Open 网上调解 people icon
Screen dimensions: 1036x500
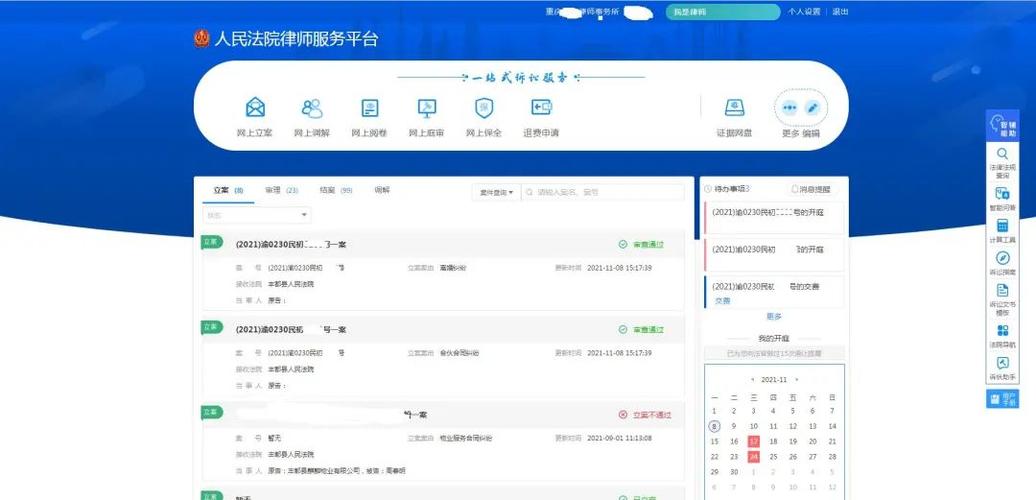click(312, 108)
